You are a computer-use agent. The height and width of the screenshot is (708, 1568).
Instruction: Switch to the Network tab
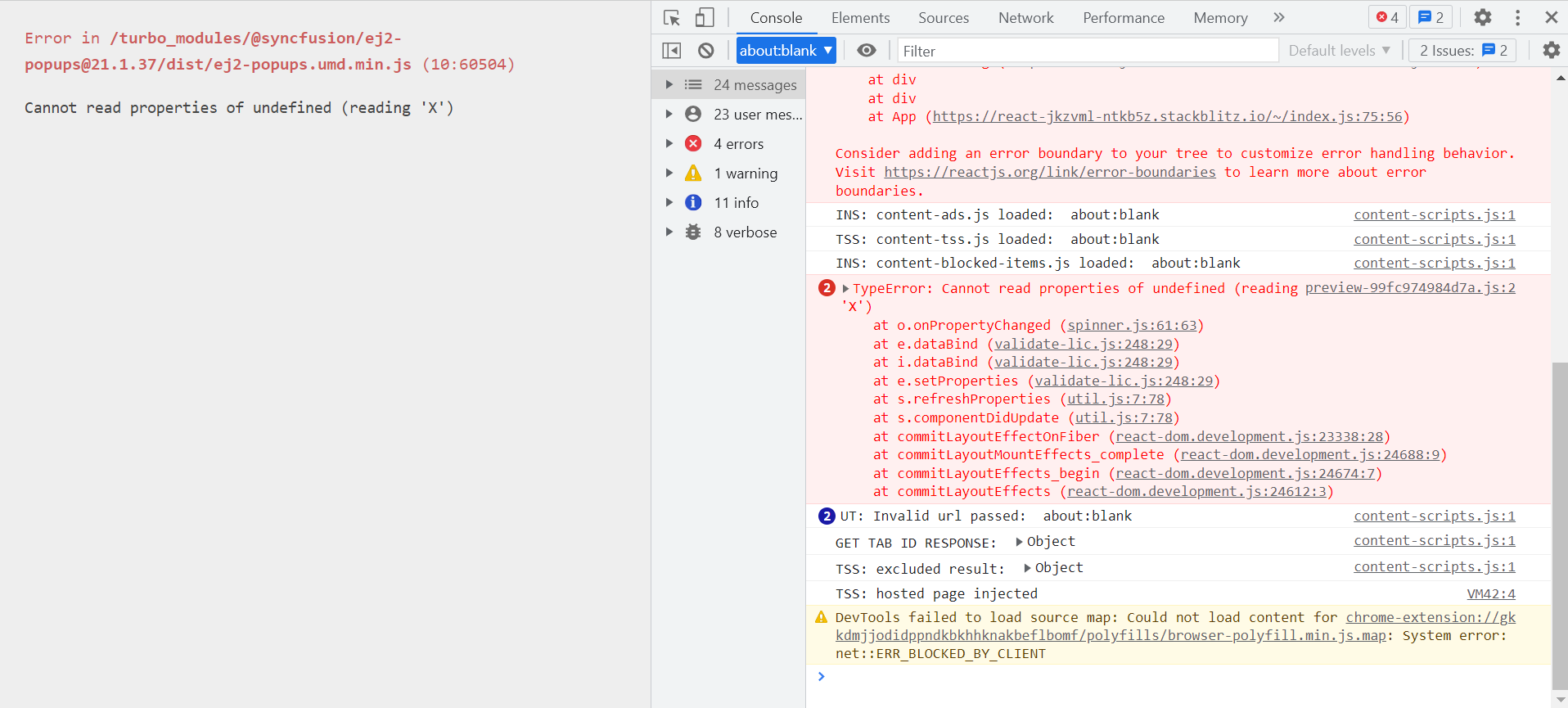point(1025,18)
